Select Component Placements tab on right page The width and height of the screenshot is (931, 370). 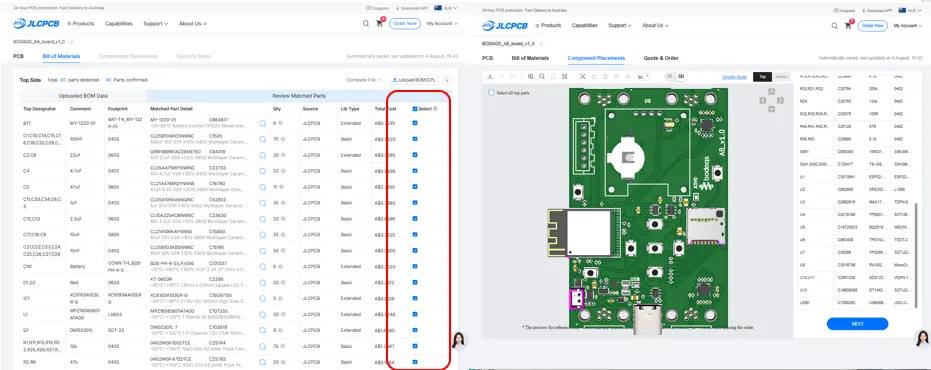click(x=596, y=58)
